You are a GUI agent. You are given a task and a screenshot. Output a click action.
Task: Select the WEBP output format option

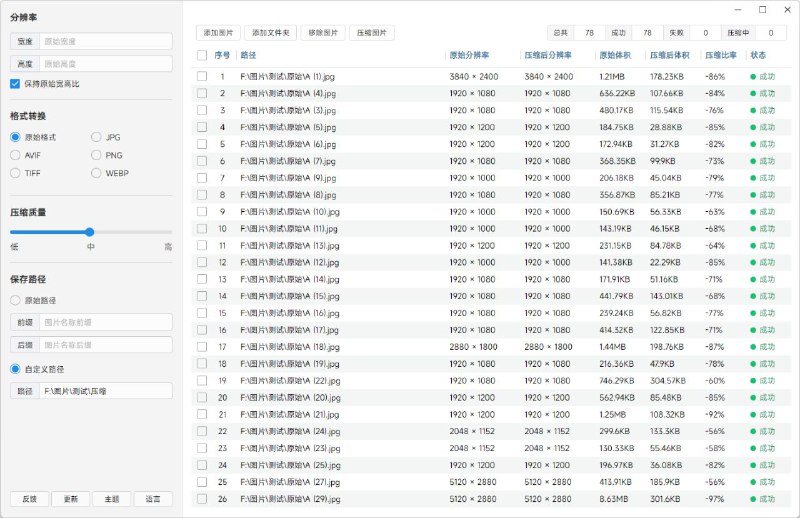tap(97, 173)
